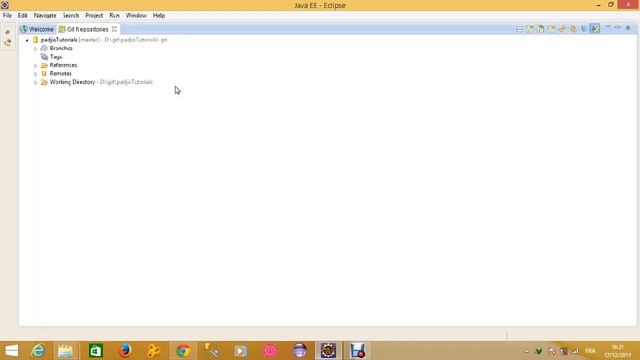Open the Project menu
This screenshot has width=640, height=360.
click(x=94, y=16)
